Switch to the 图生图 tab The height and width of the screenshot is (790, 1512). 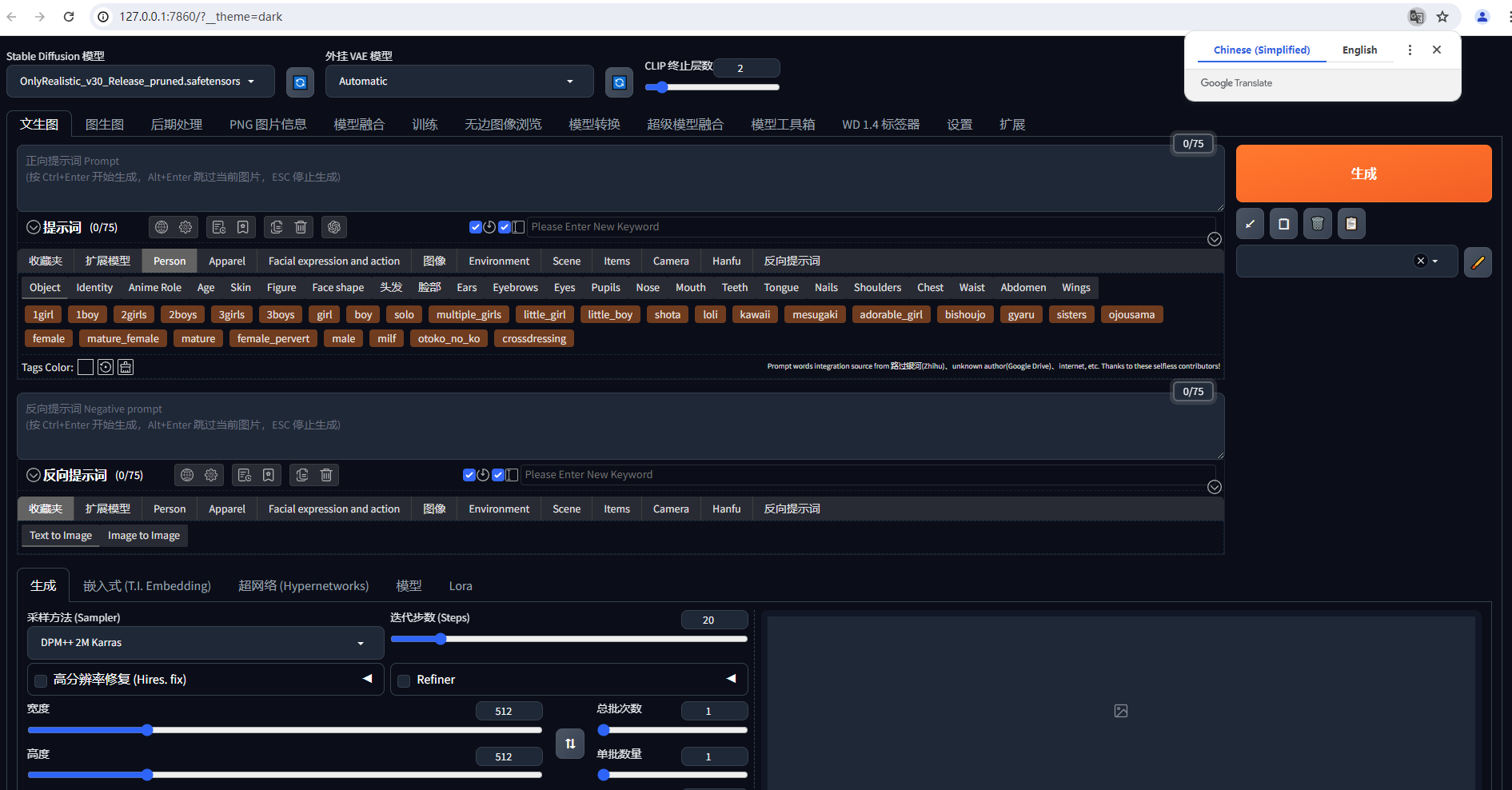(x=105, y=125)
